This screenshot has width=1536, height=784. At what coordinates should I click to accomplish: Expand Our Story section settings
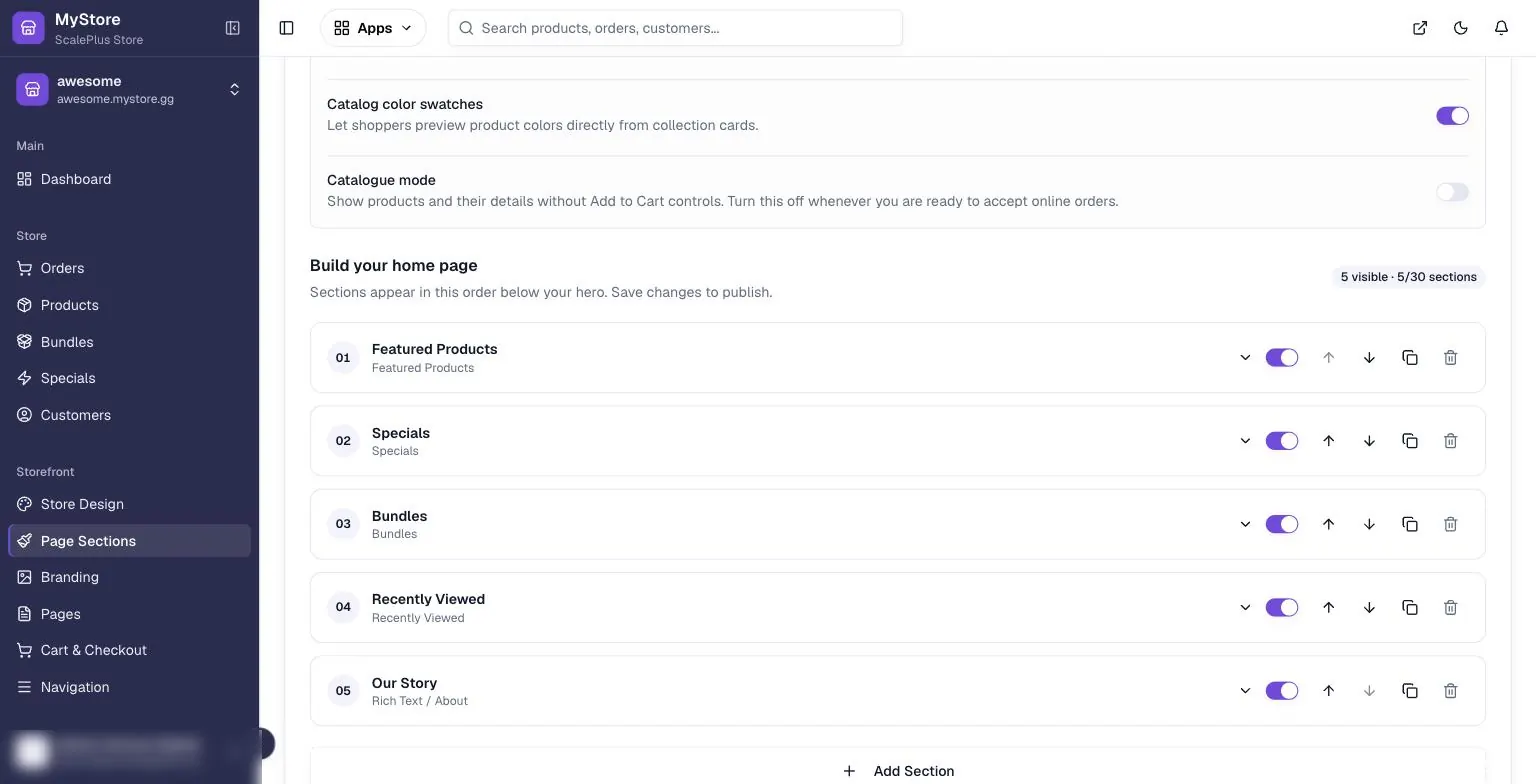[x=1245, y=691]
